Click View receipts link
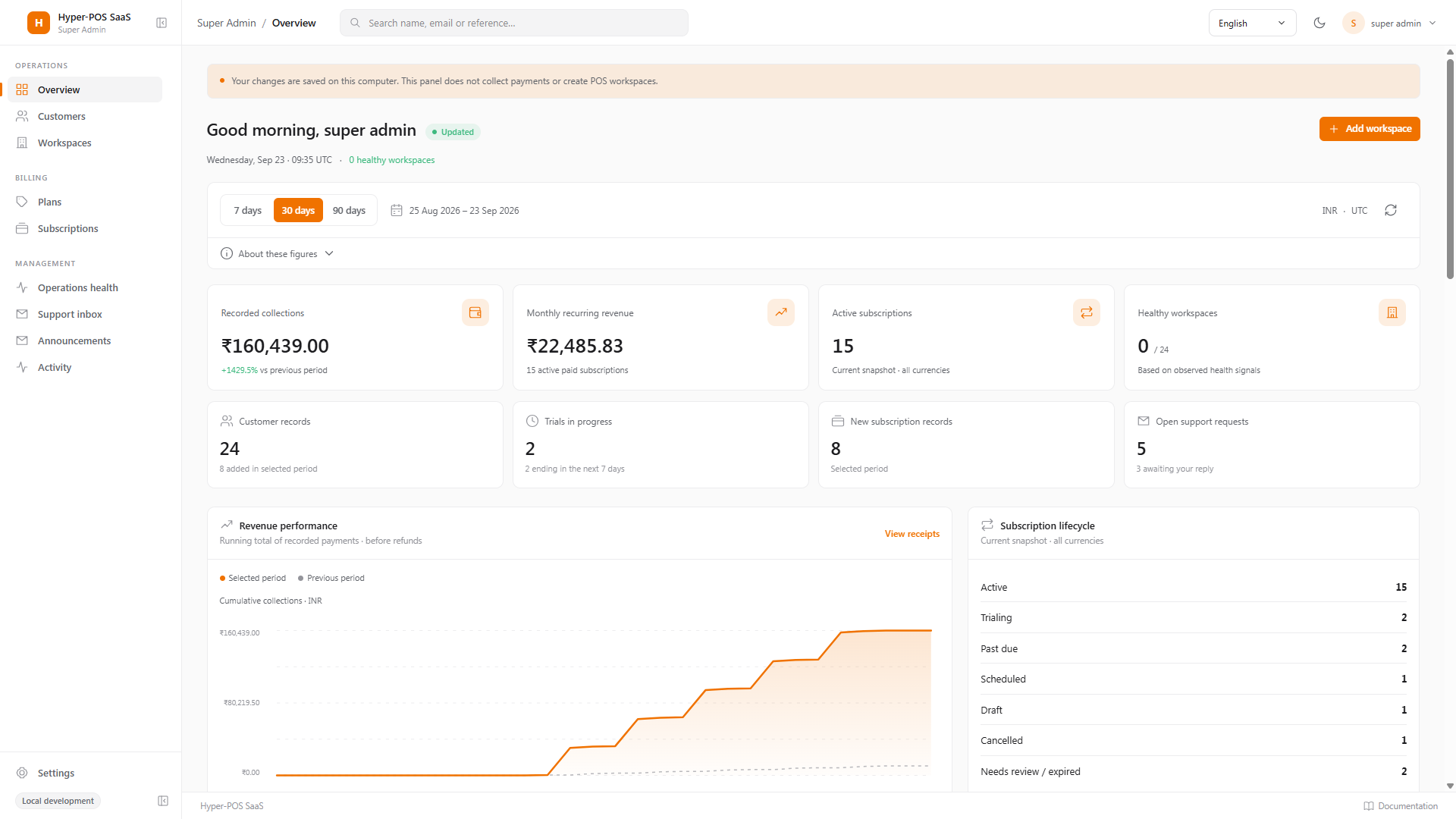Image resolution: width=1456 pixels, height=819 pixels. 912,534
